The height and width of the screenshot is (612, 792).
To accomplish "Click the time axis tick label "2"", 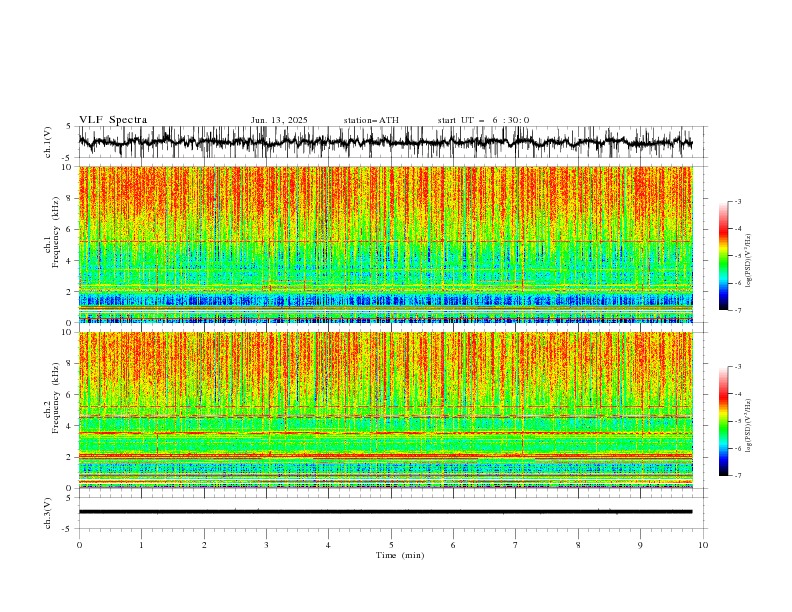I will (204, 545).
